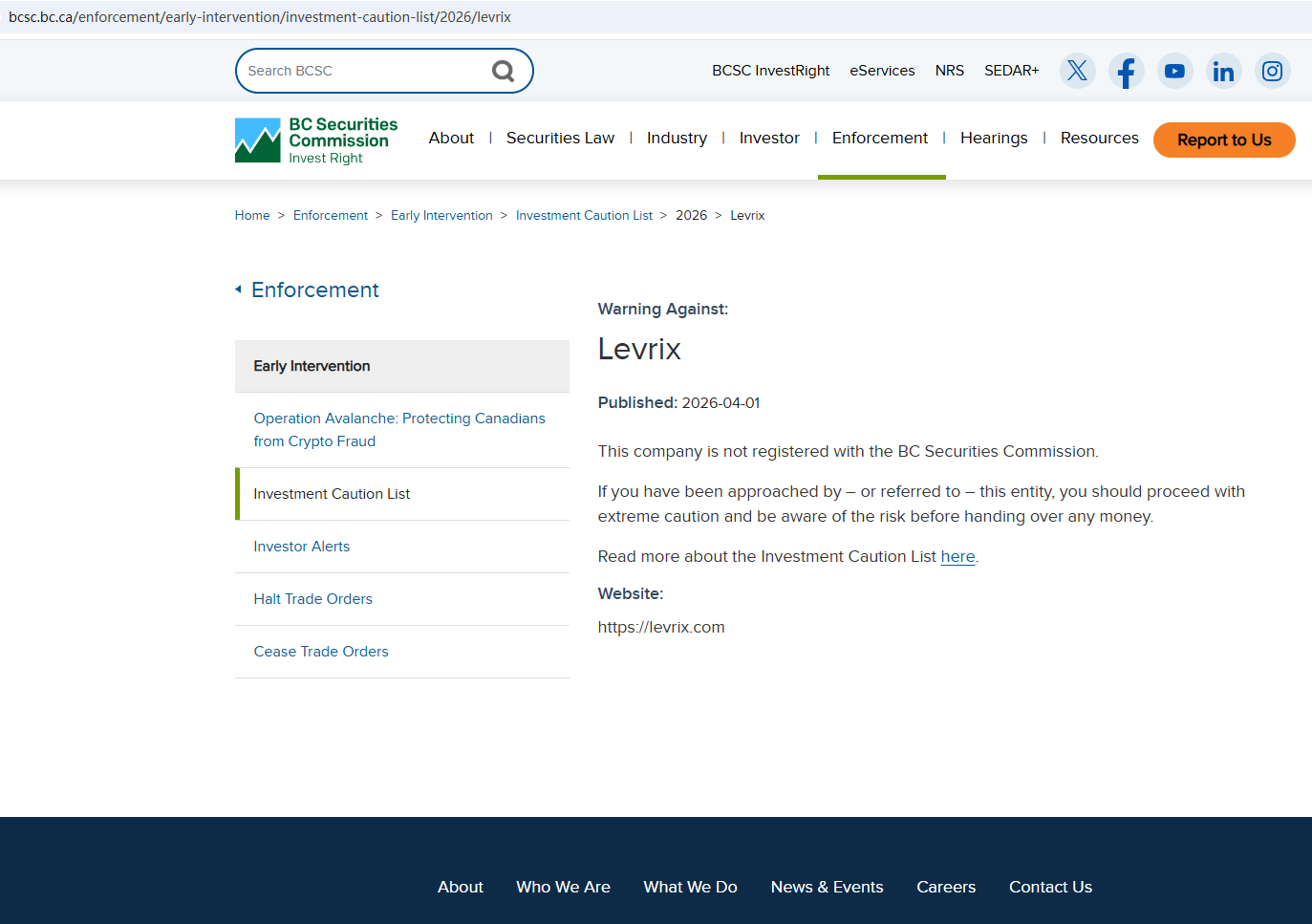Image resolution: width=1312 pixels, height=924 pixels.
Task: Open the Enforcement menu
Action: (x=880, y=138)
